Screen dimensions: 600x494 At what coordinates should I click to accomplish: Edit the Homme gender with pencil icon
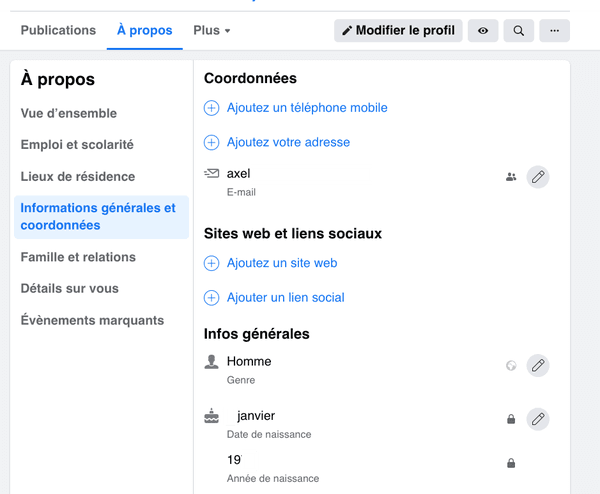coord(538,365)
